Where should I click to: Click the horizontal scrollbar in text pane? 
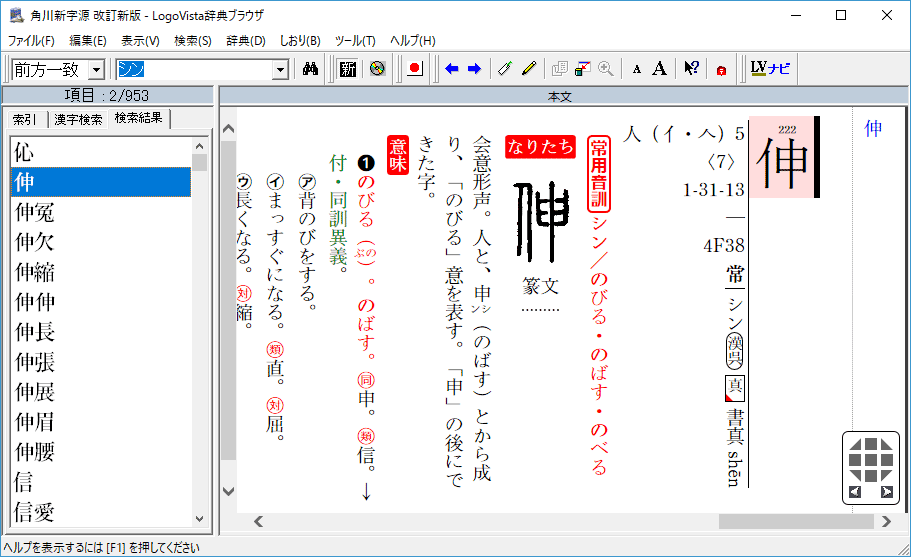565,521
